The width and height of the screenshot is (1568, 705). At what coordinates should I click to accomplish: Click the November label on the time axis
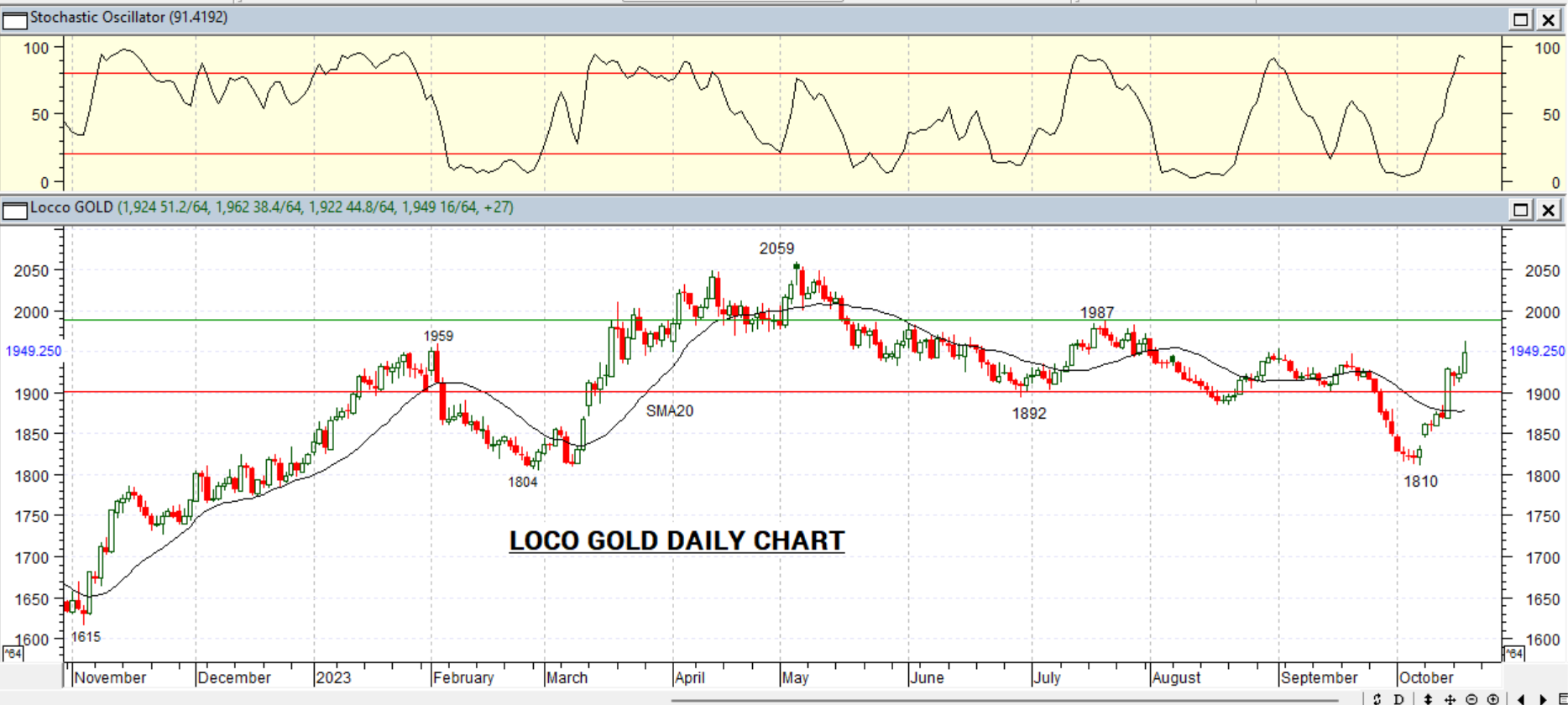tap(110, 677)
